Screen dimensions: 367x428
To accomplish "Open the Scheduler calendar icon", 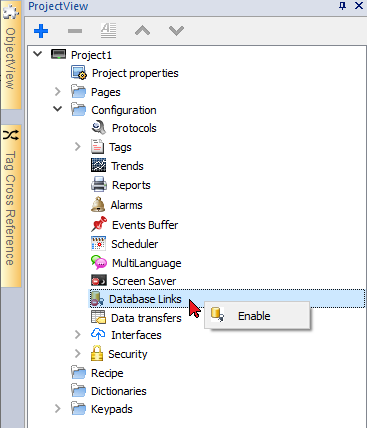I will (x=98, y=243).
